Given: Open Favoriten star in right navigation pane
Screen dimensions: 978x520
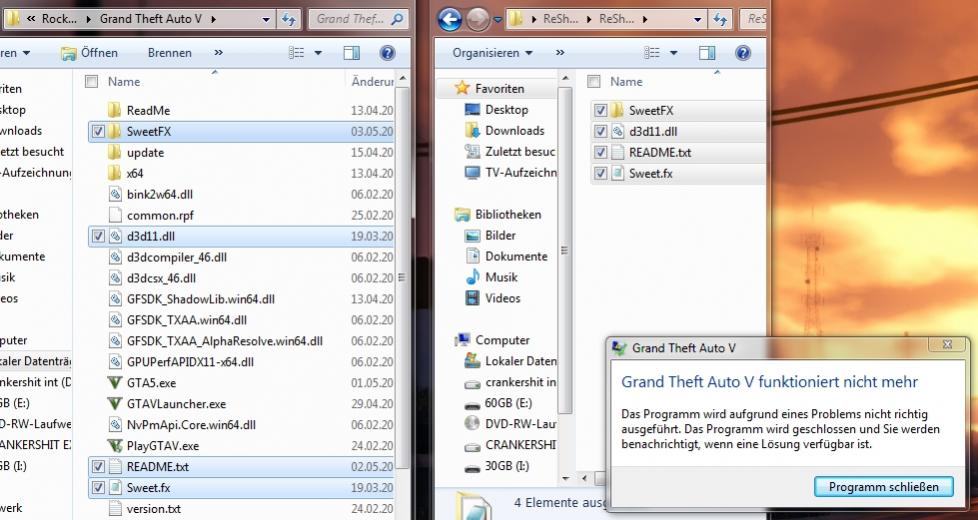Looking at the screenshot, I should (x=462, y=89).
